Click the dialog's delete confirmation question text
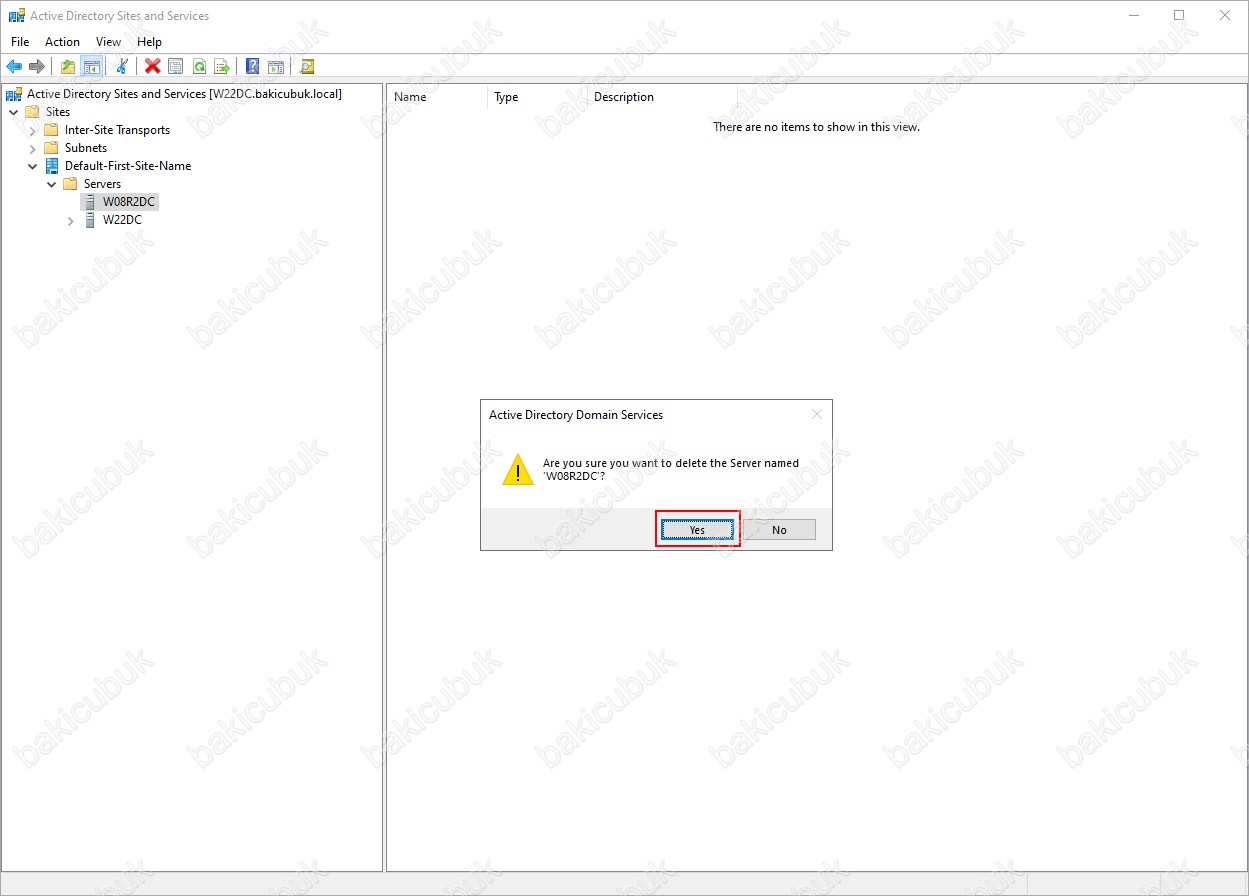This screenshot has width=1249, height=896. coord(671,469)
